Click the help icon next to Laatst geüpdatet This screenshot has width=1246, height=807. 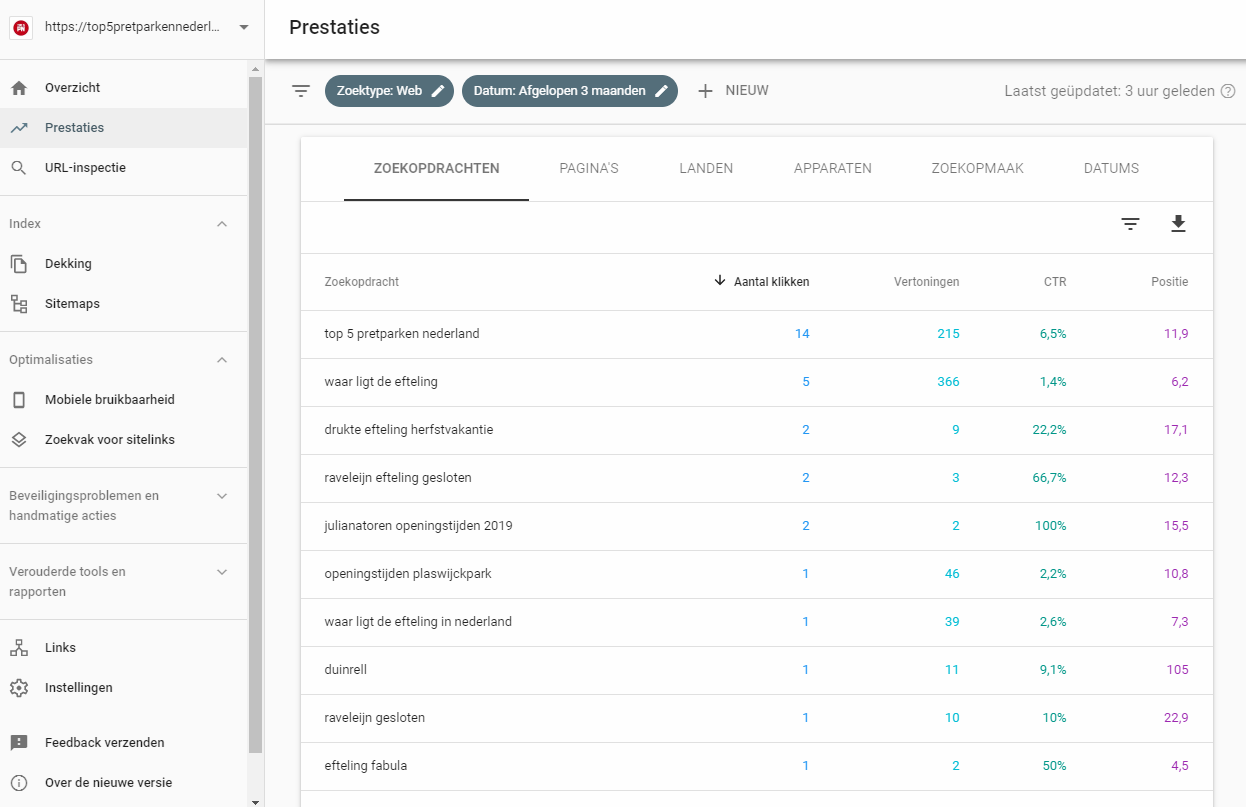pyautogui.click(x=1227, y=91)
